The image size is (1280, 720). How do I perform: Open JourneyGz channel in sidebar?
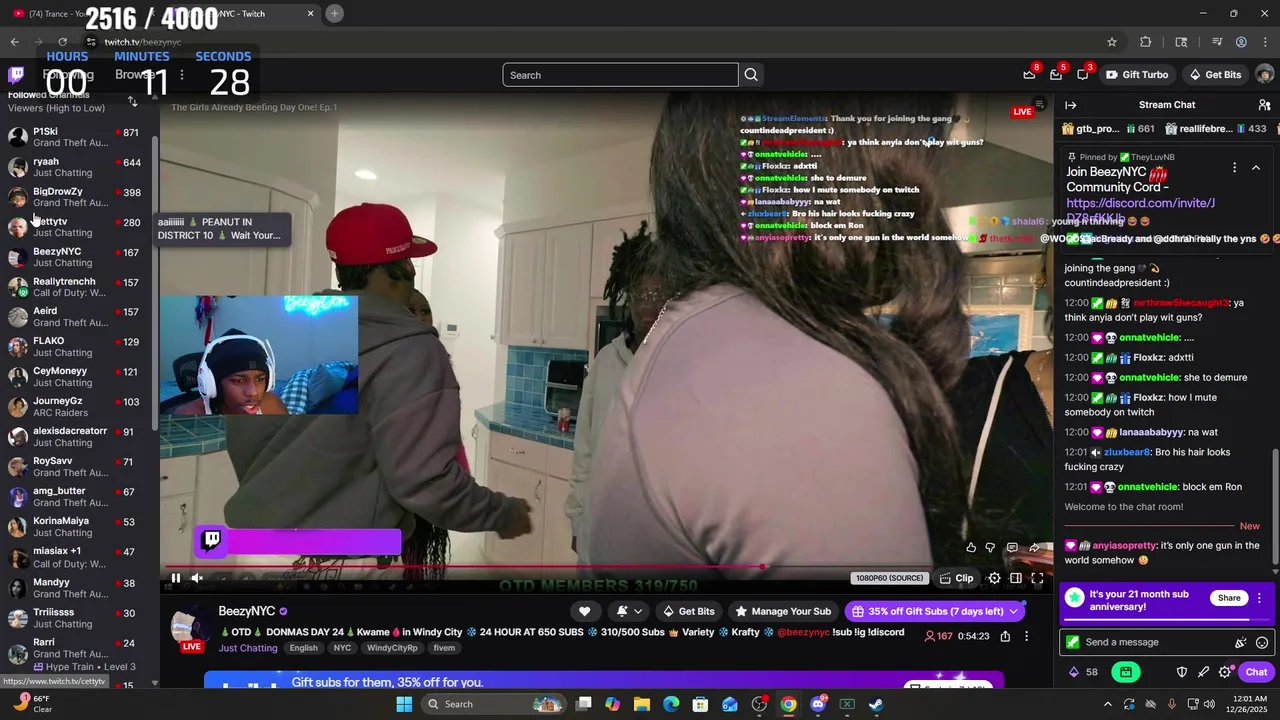[77, 407]
